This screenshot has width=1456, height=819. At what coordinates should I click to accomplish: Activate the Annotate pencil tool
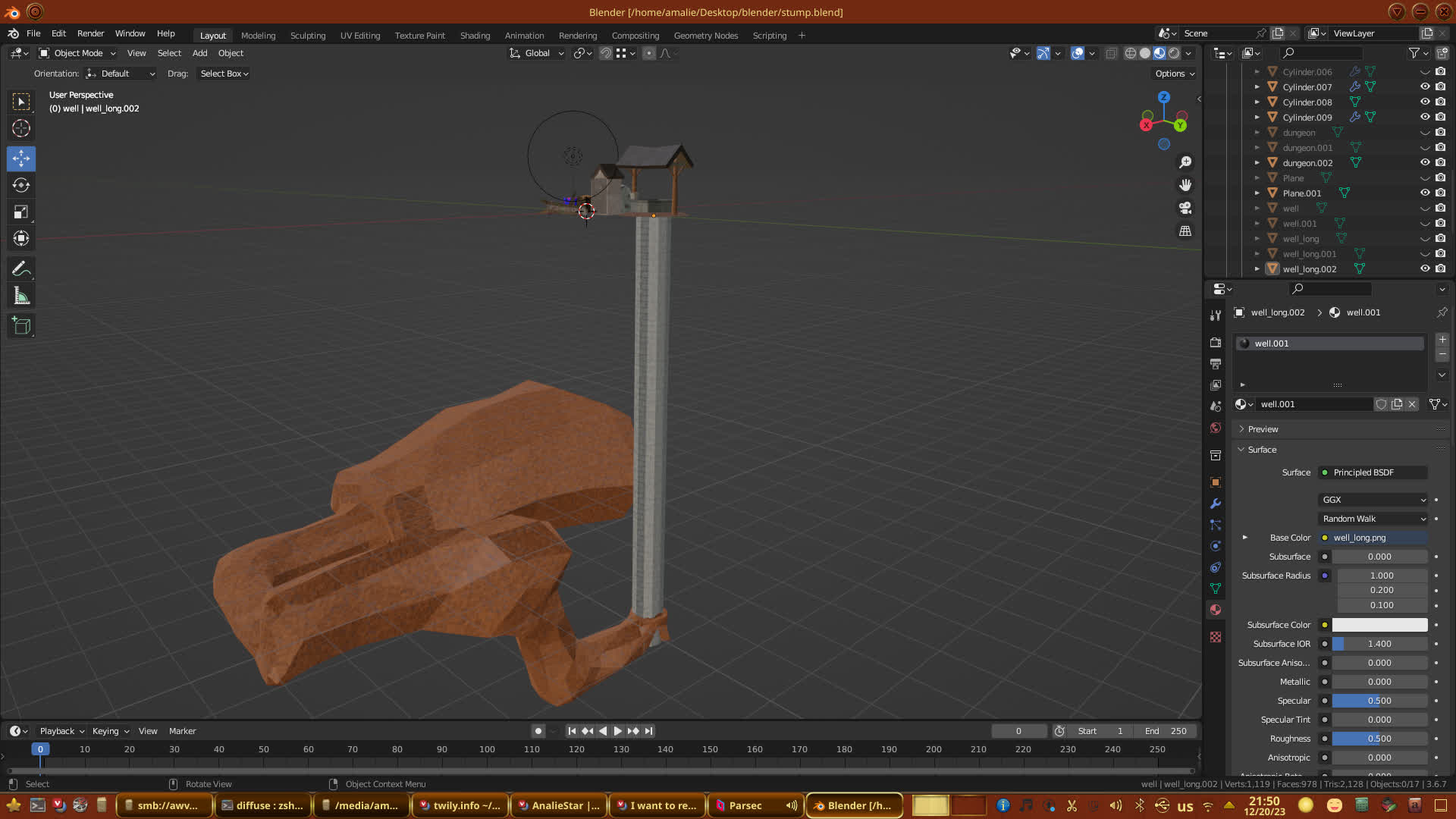[x=21, y=268]
